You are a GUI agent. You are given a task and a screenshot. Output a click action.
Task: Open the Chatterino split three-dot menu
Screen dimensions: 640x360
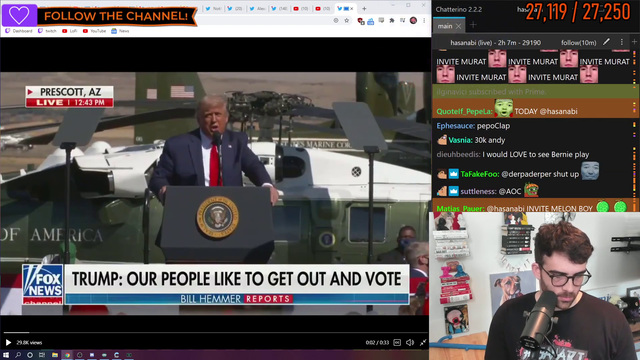(622, 42)
